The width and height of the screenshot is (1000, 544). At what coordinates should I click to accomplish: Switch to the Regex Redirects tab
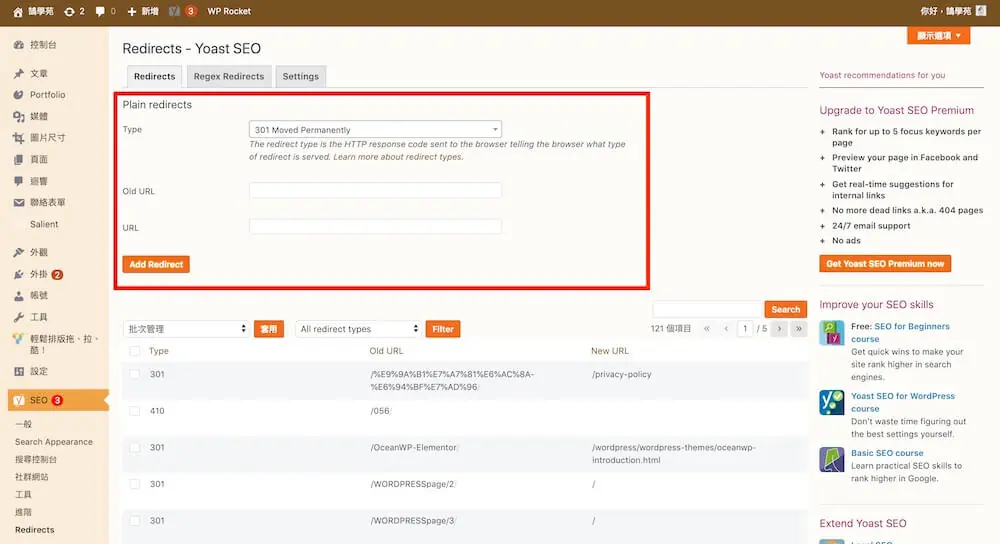click(229, 76)
